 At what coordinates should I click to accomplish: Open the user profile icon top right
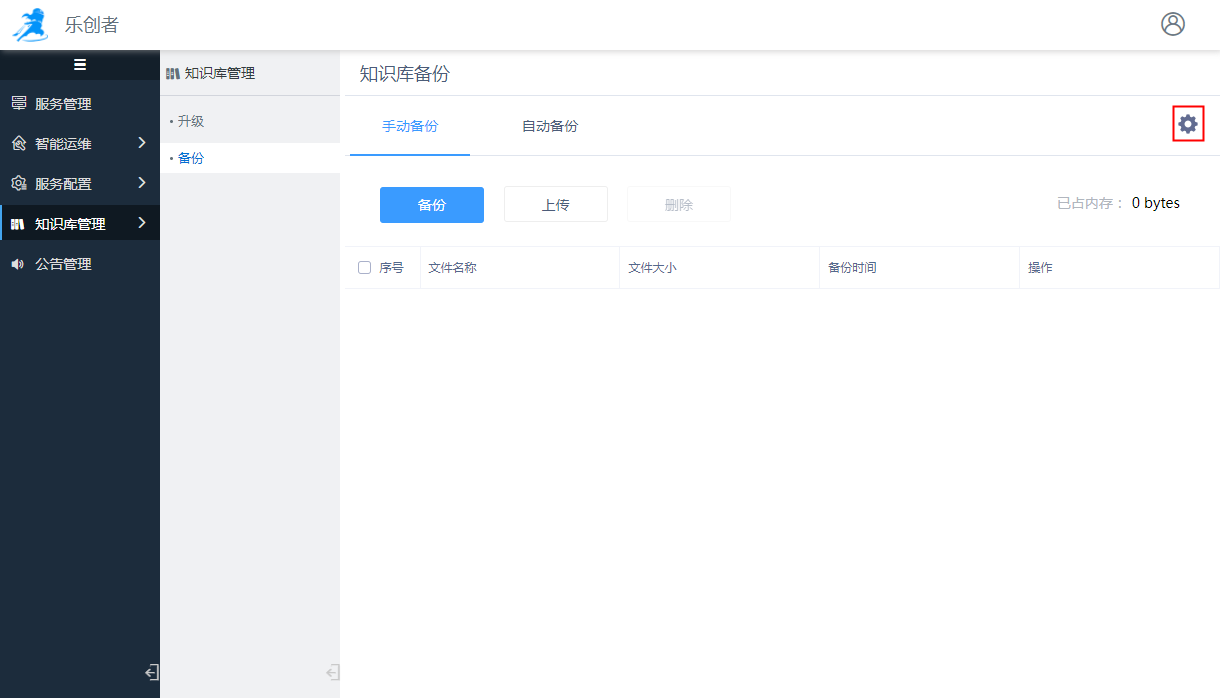(x=1173, y=24)
